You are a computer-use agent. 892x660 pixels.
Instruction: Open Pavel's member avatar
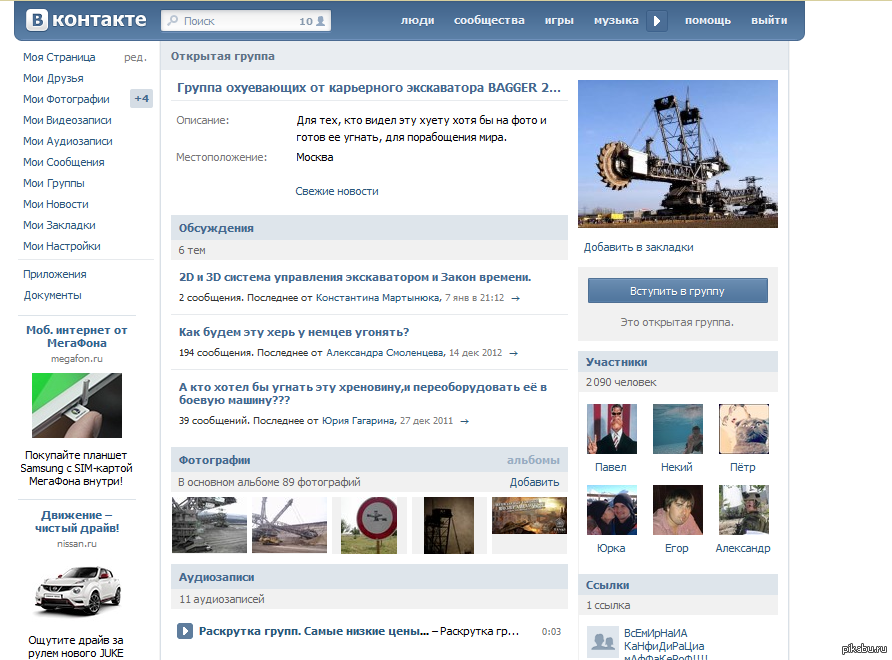point(611,429)
